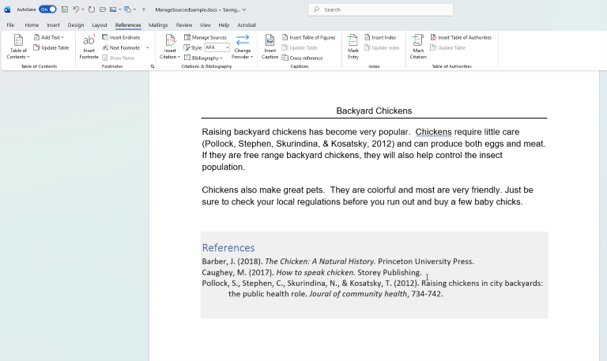Click the Mark Entry icon
Image resolution: width=607 pixels, height=361 pixels.
(x=353, y=41)
